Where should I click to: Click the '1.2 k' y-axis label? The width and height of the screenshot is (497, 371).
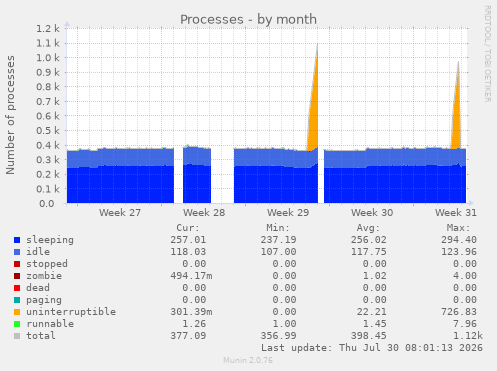click(x=48, y=29)
